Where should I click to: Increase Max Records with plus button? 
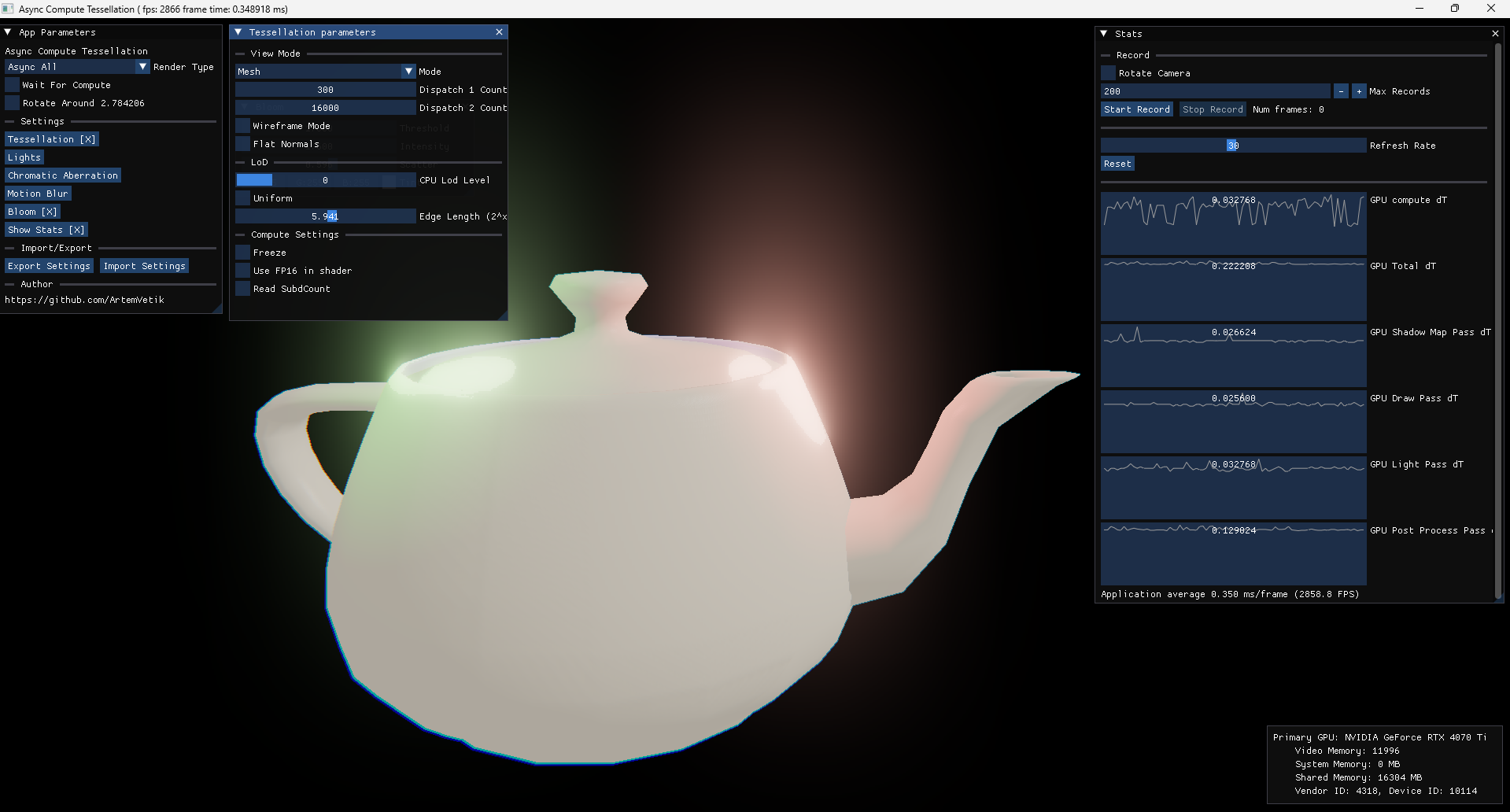coord(1359,91)
